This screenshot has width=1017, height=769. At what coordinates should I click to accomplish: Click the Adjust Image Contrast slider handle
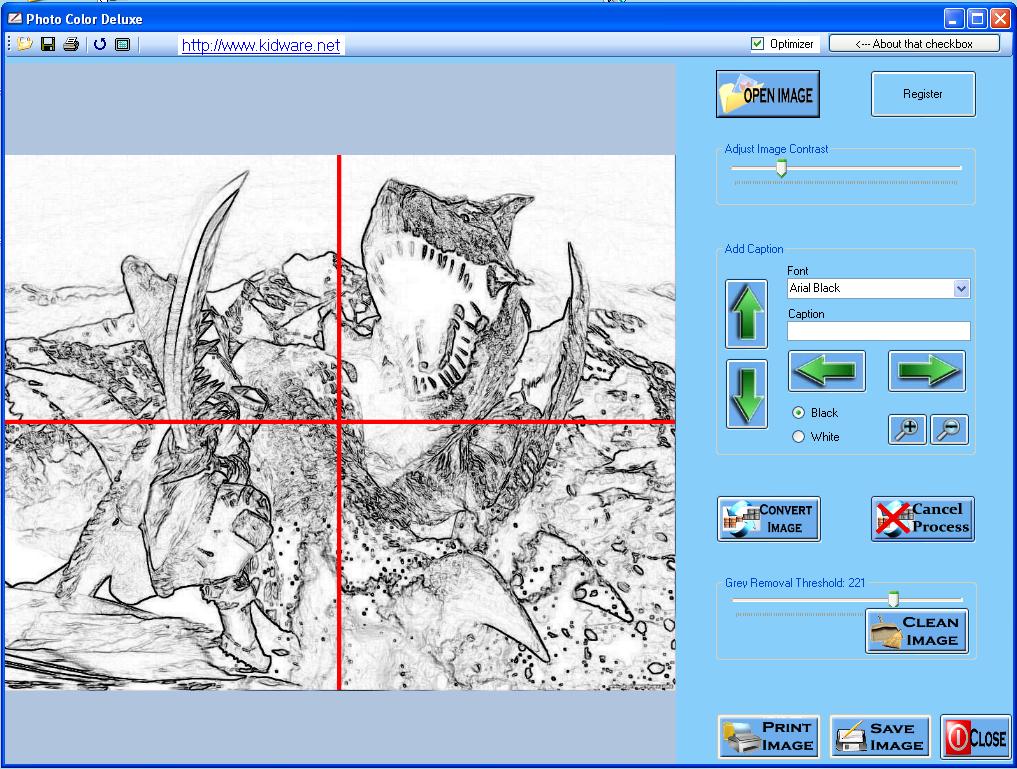click(782, 169)
